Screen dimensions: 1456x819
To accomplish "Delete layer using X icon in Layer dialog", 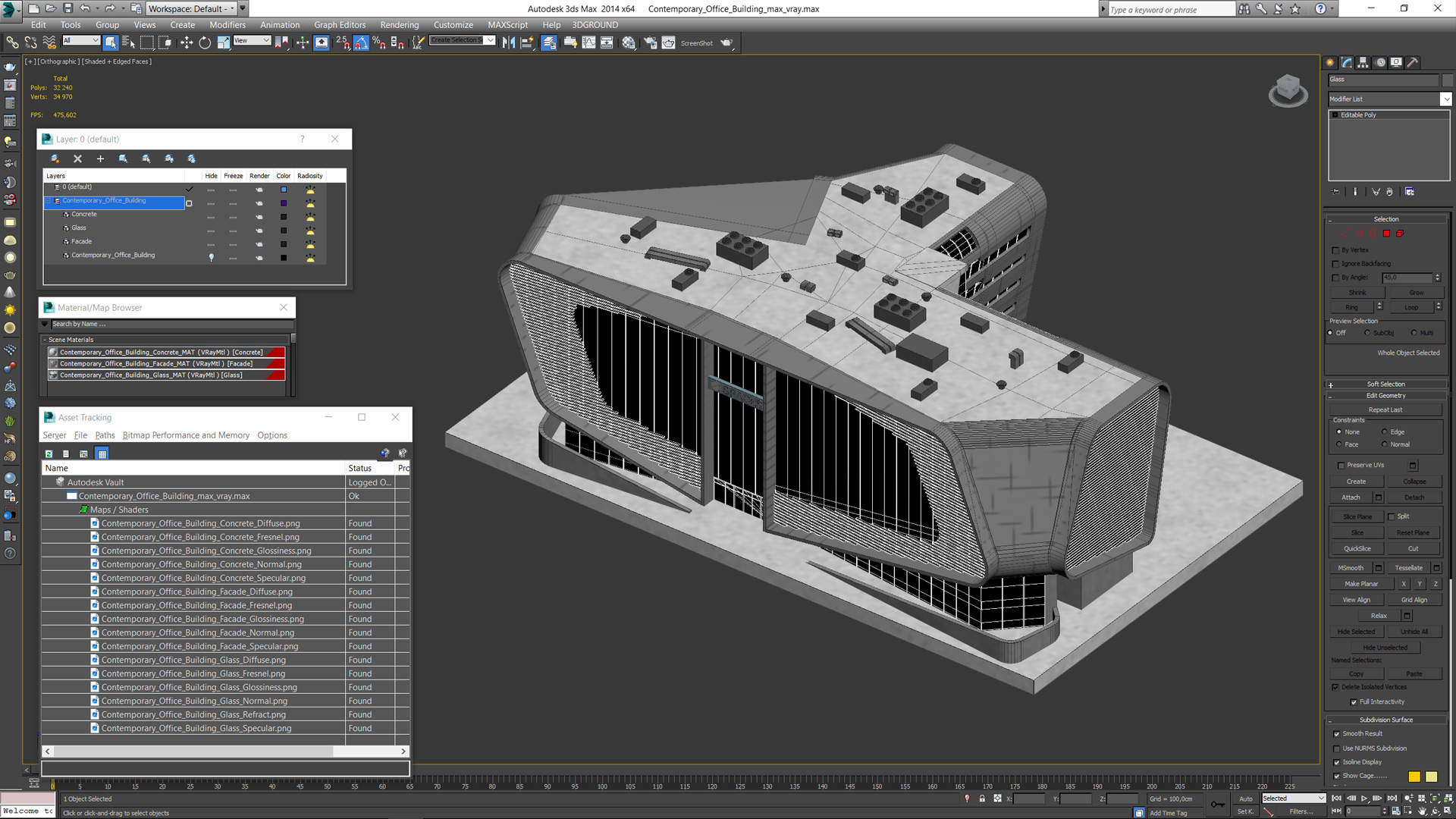I will pos(77,158).
